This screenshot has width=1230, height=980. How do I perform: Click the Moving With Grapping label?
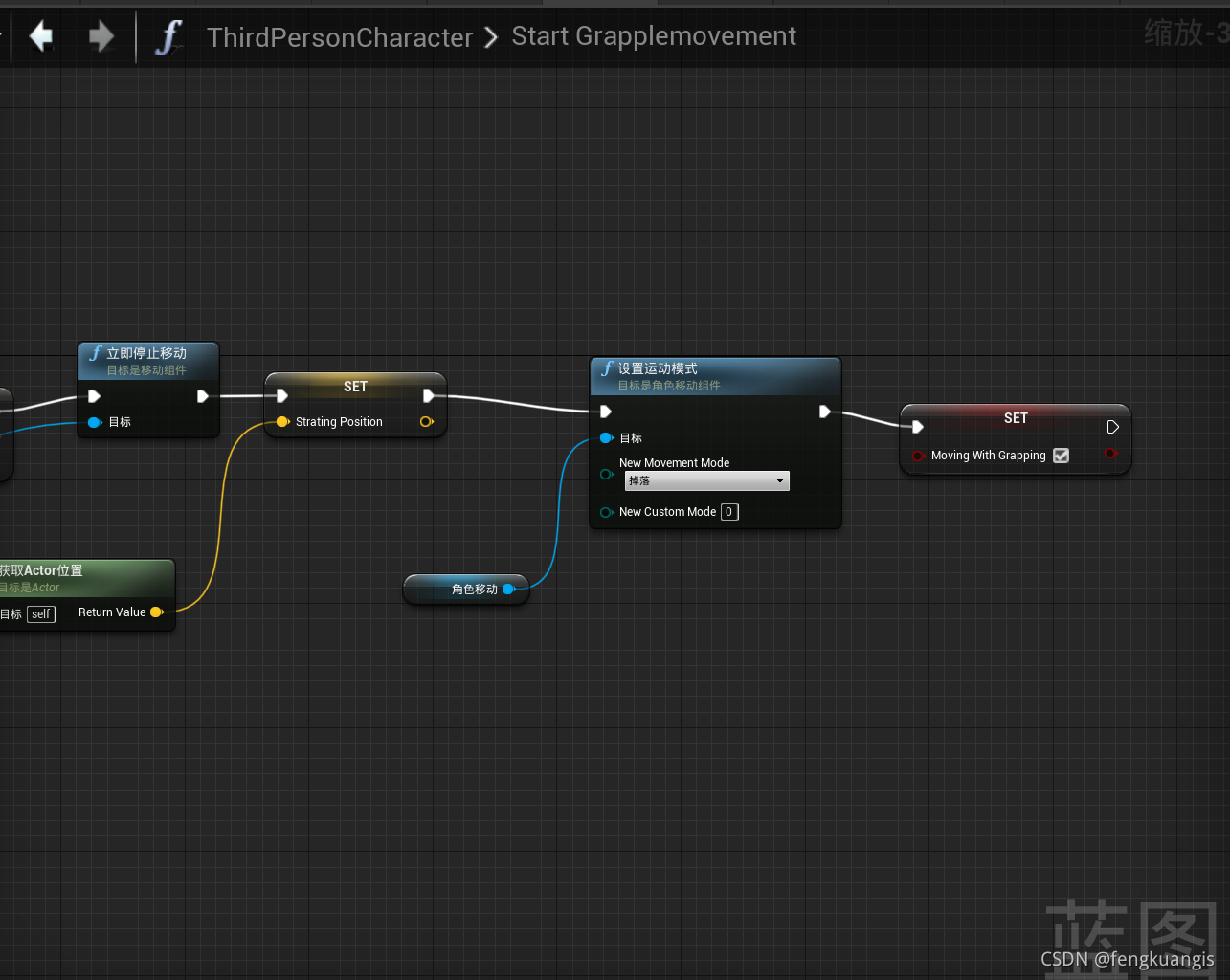[988, 456]
